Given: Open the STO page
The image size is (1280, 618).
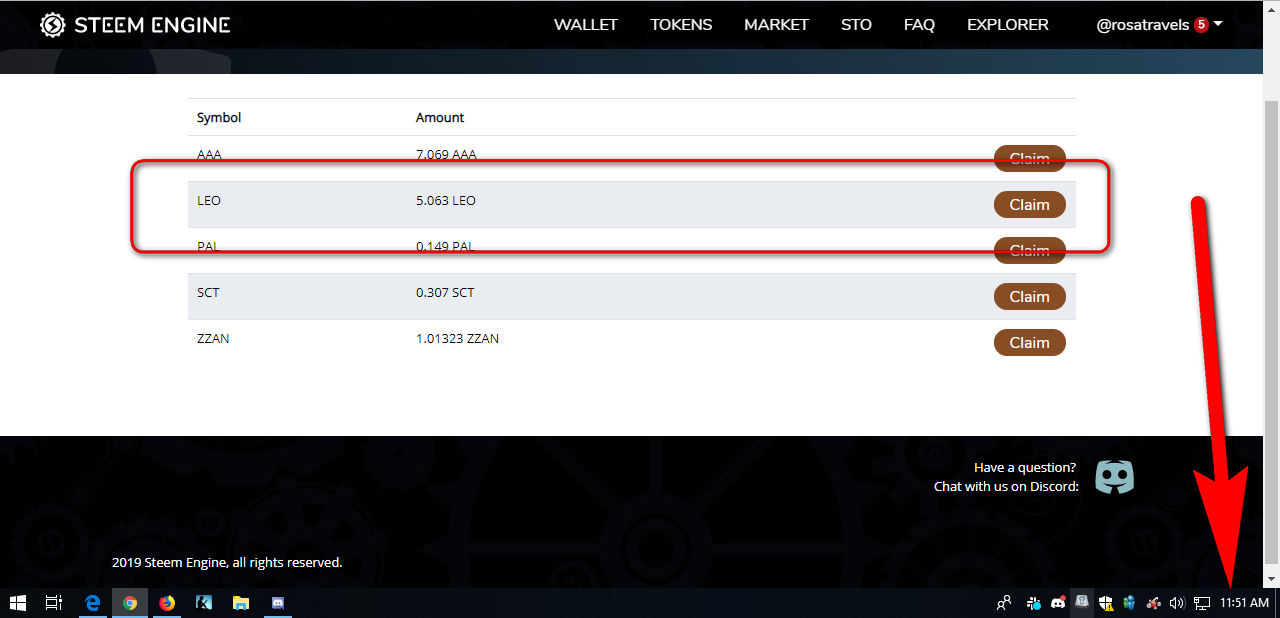Looking at the screenshot, I should (856, 25).
